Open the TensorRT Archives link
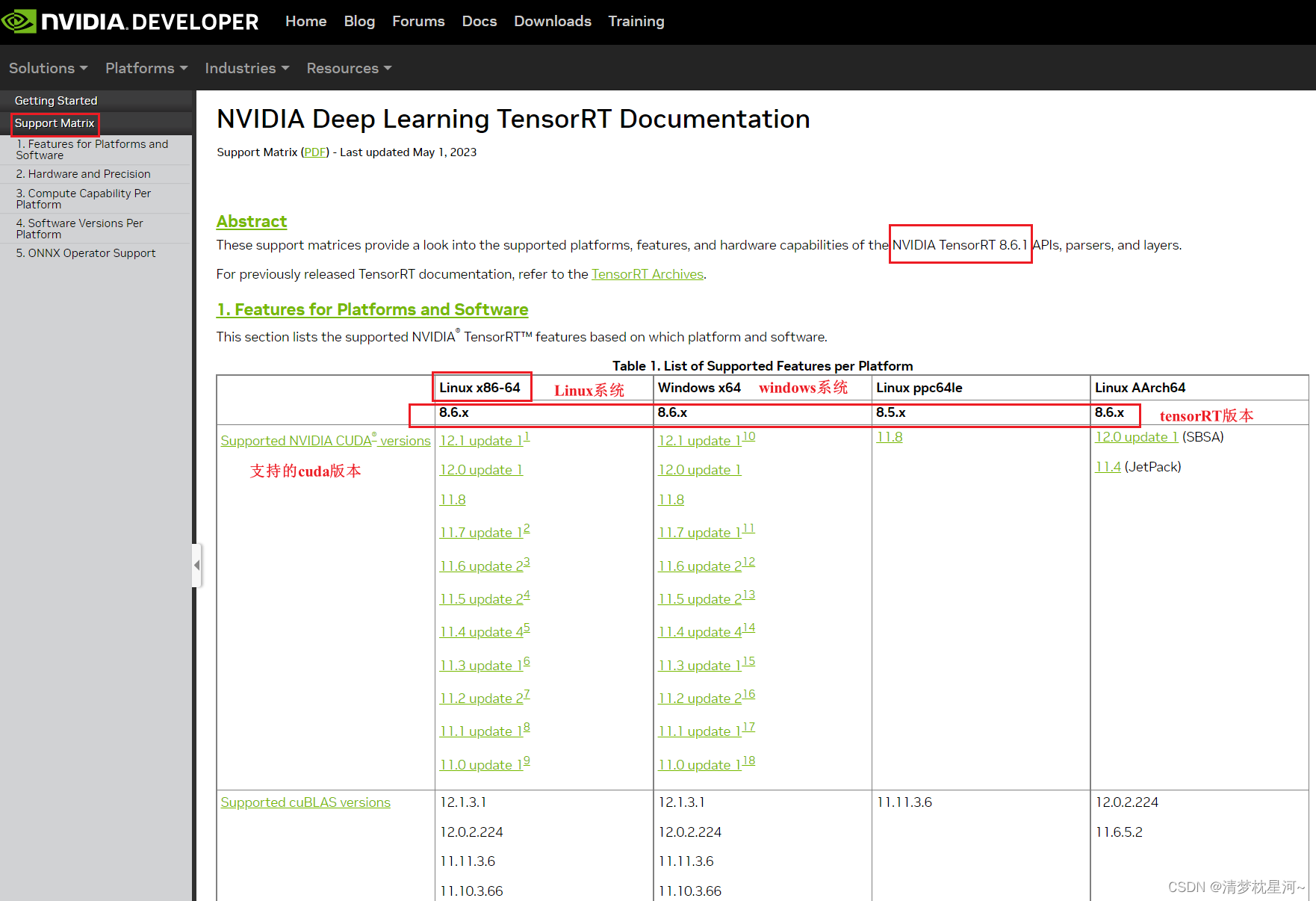This screenshot has width=1316, height=901. coord(648,274)
